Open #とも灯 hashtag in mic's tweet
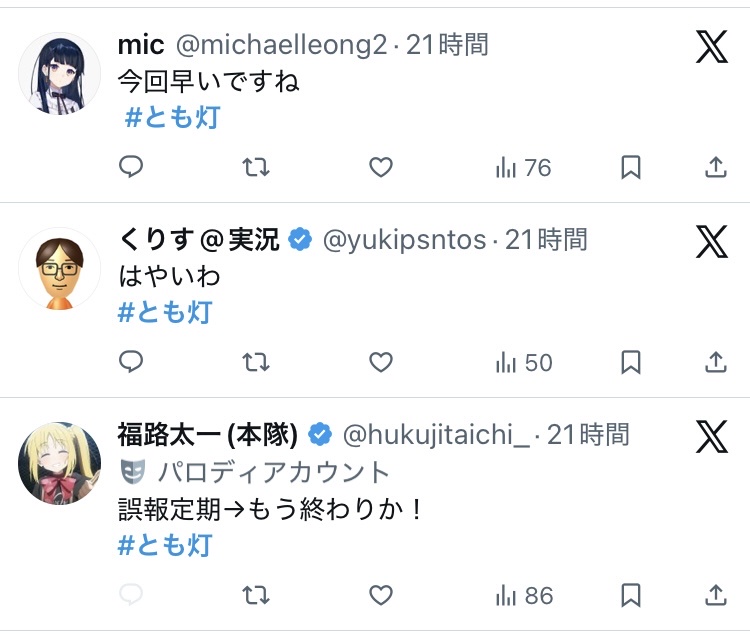The height and width of the screenshot is (638, 750). click(171, 117)
